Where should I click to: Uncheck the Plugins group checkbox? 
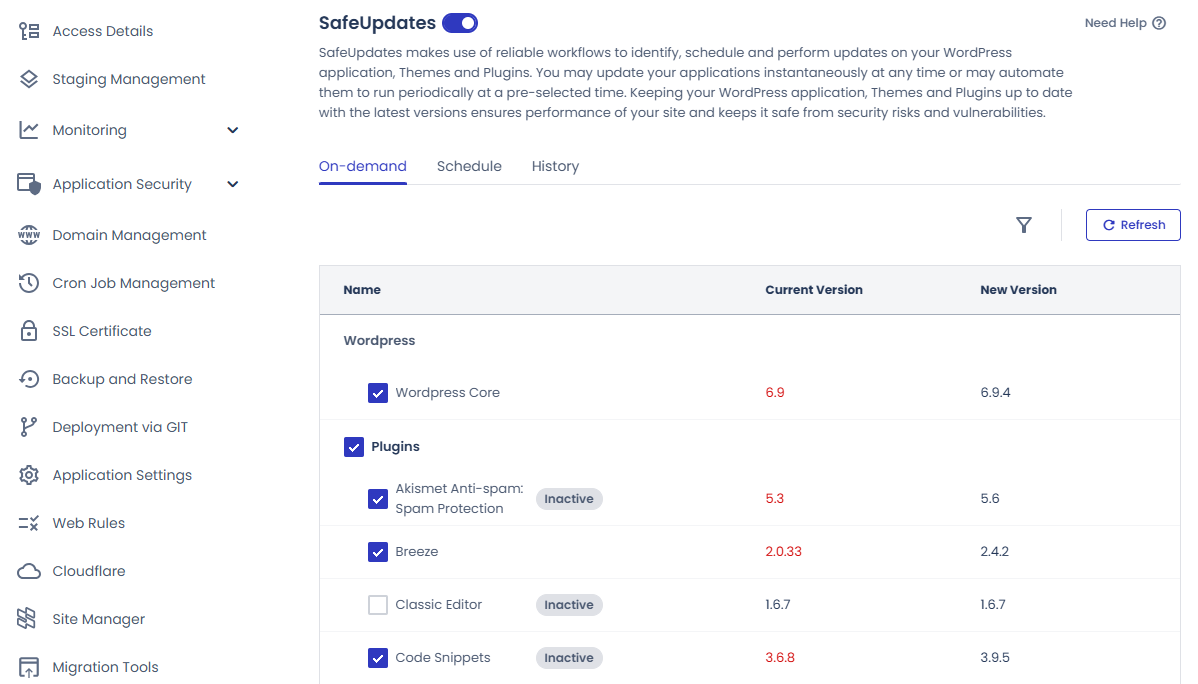pyautogui.click(x=354, y=447)
